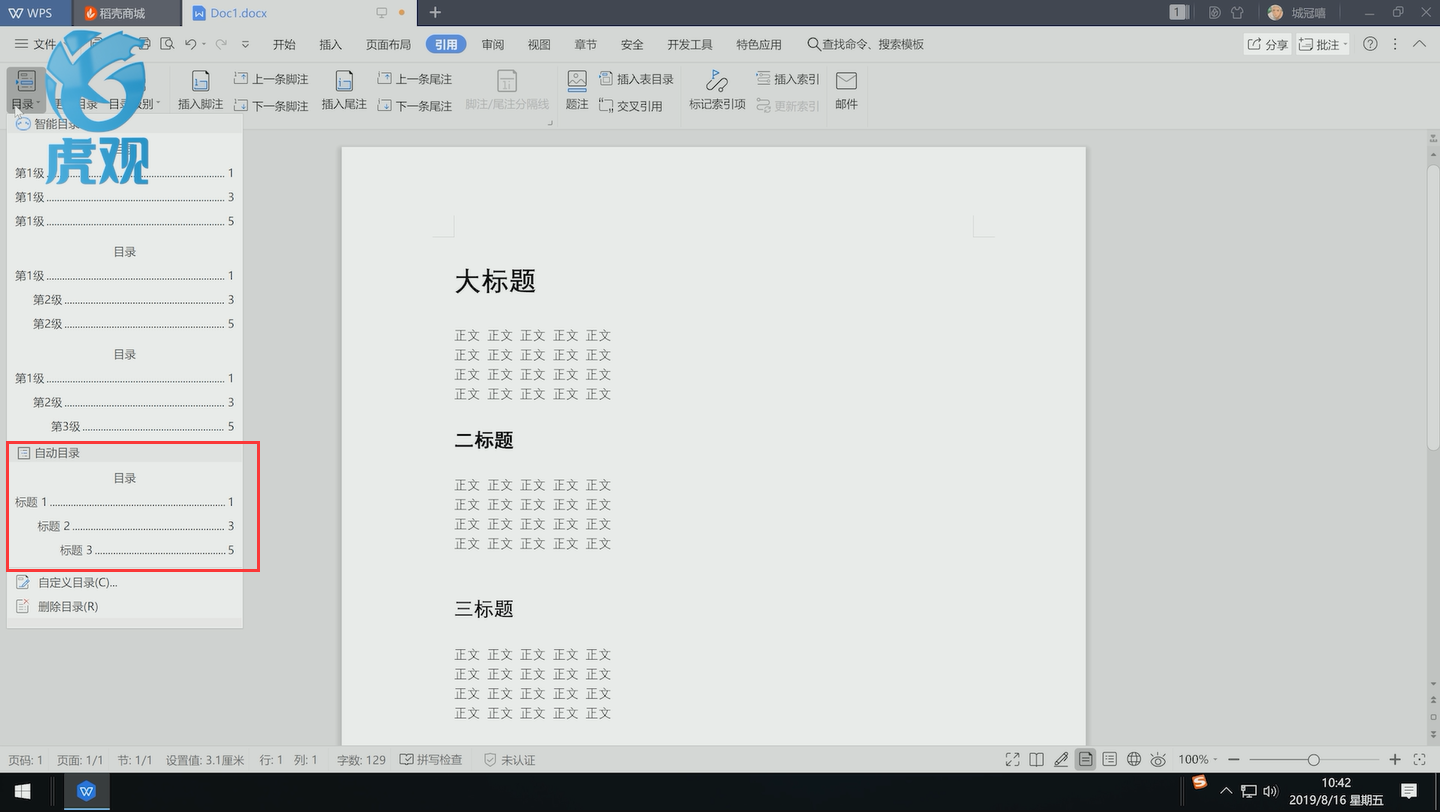Select the three-level 智能目录 template with 第3级
The width and height of the screenshot is (1440, 812).
pyautogui.click(x=125, y=391)
